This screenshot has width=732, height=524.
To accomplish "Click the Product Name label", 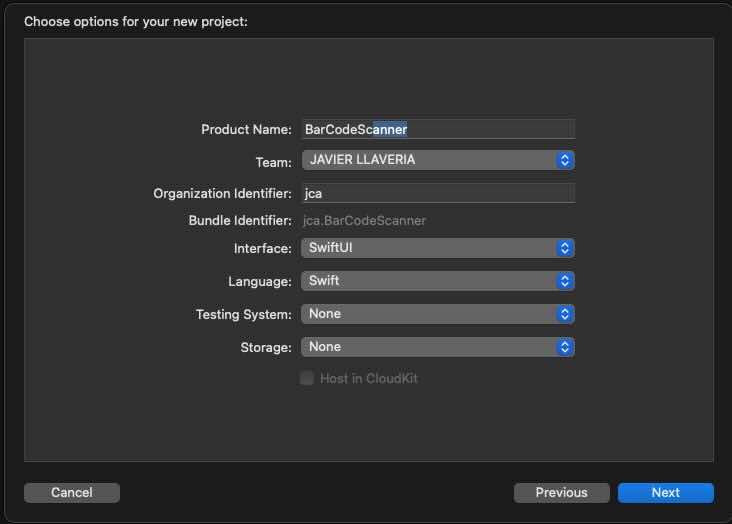I will pos(246,129).
